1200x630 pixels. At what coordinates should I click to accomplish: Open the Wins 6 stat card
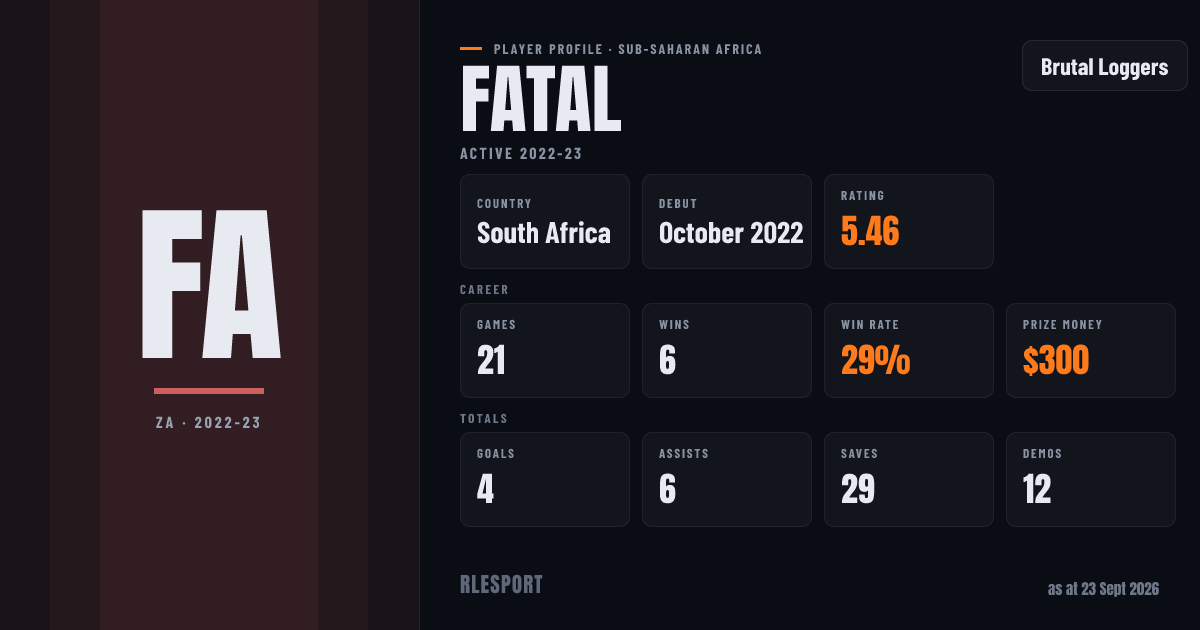pyautogui.click(x=727, y=350)
